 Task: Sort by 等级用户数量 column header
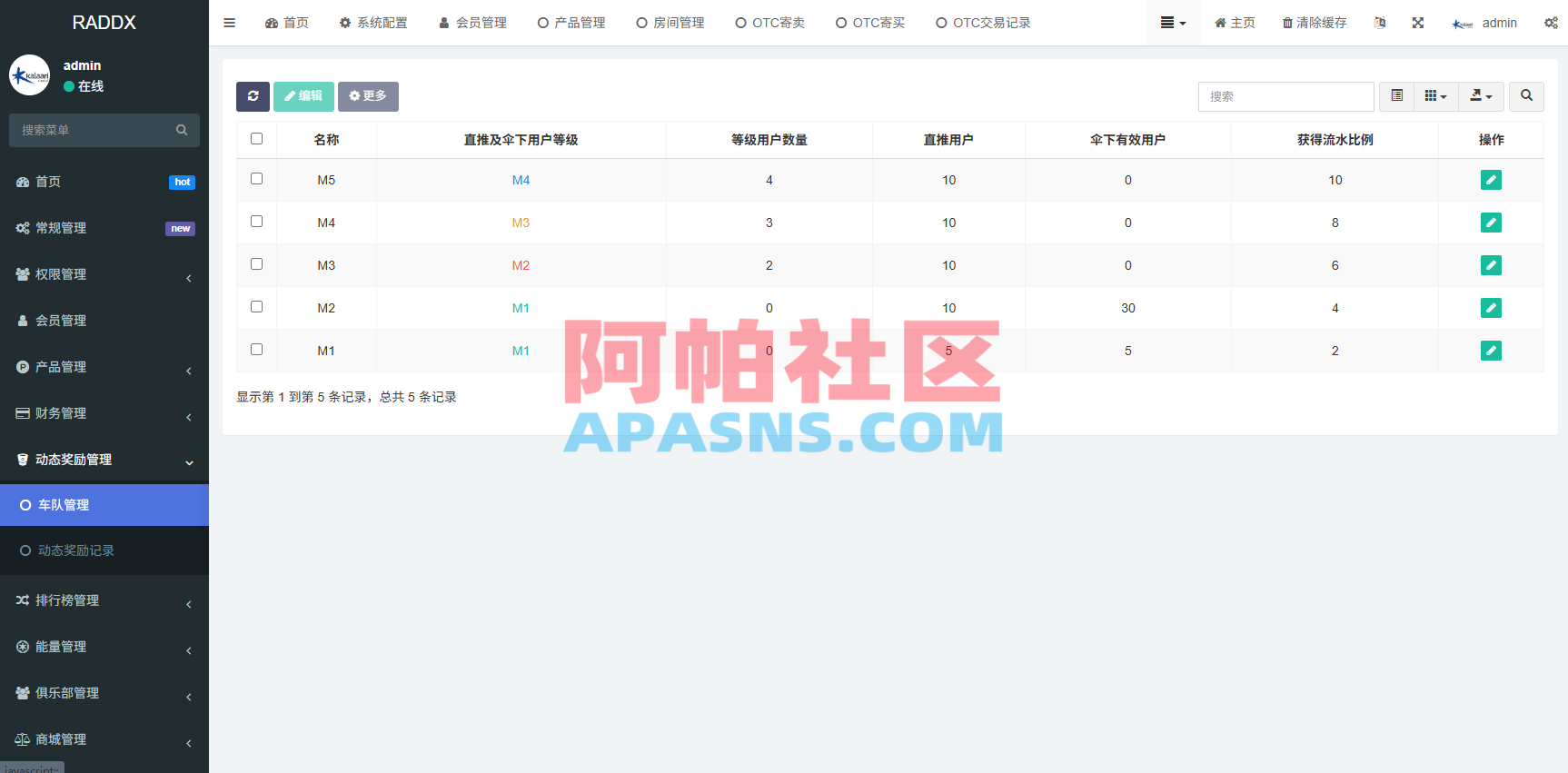(x=769, y=140)
